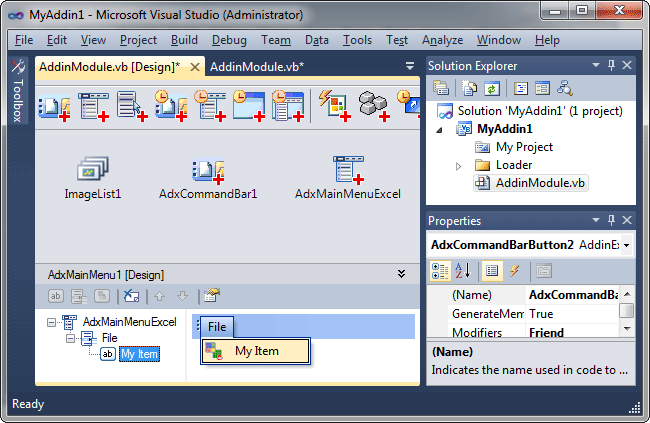
Task: Click Properties grid scrollbar thumb
Action: 626,310
